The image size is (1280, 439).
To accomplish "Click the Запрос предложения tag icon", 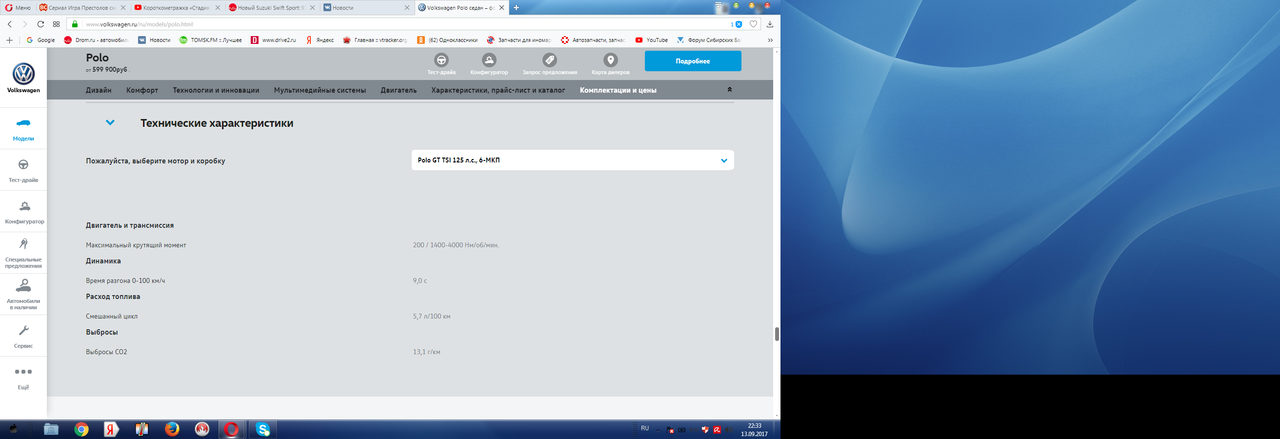I will pos(549,60).
